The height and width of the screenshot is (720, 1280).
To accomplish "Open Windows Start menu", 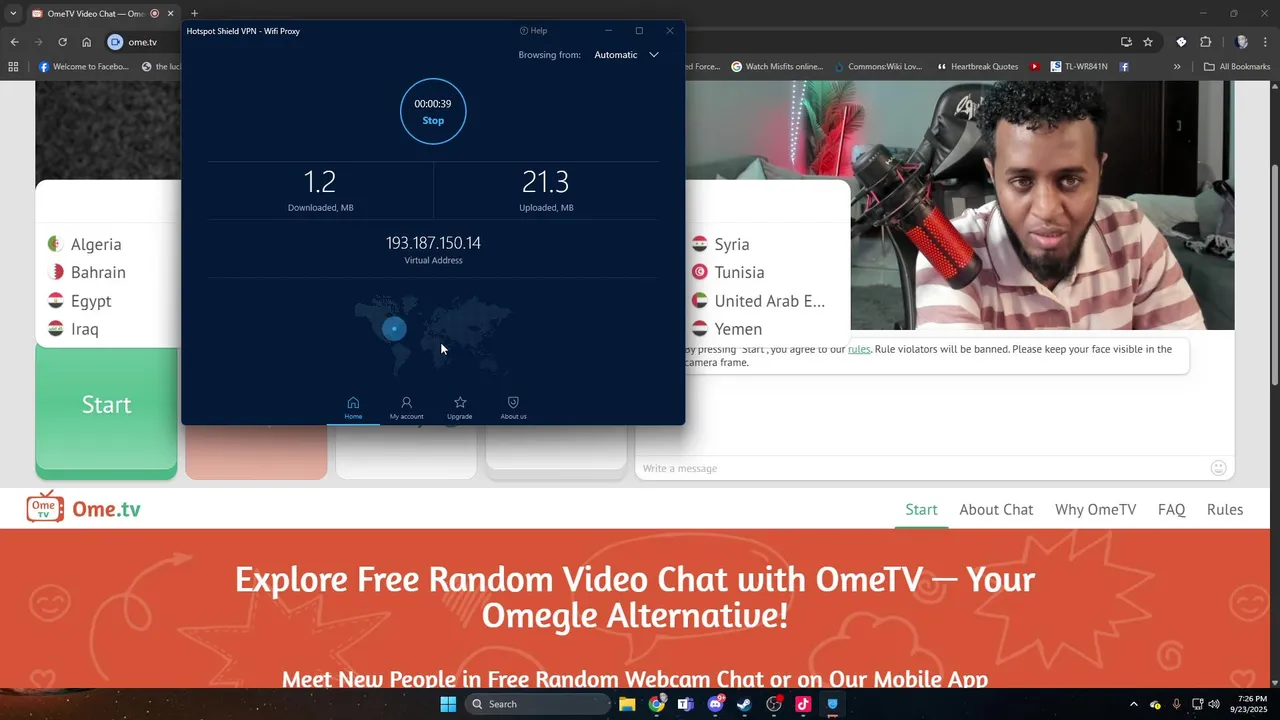I will pos(447,704).
